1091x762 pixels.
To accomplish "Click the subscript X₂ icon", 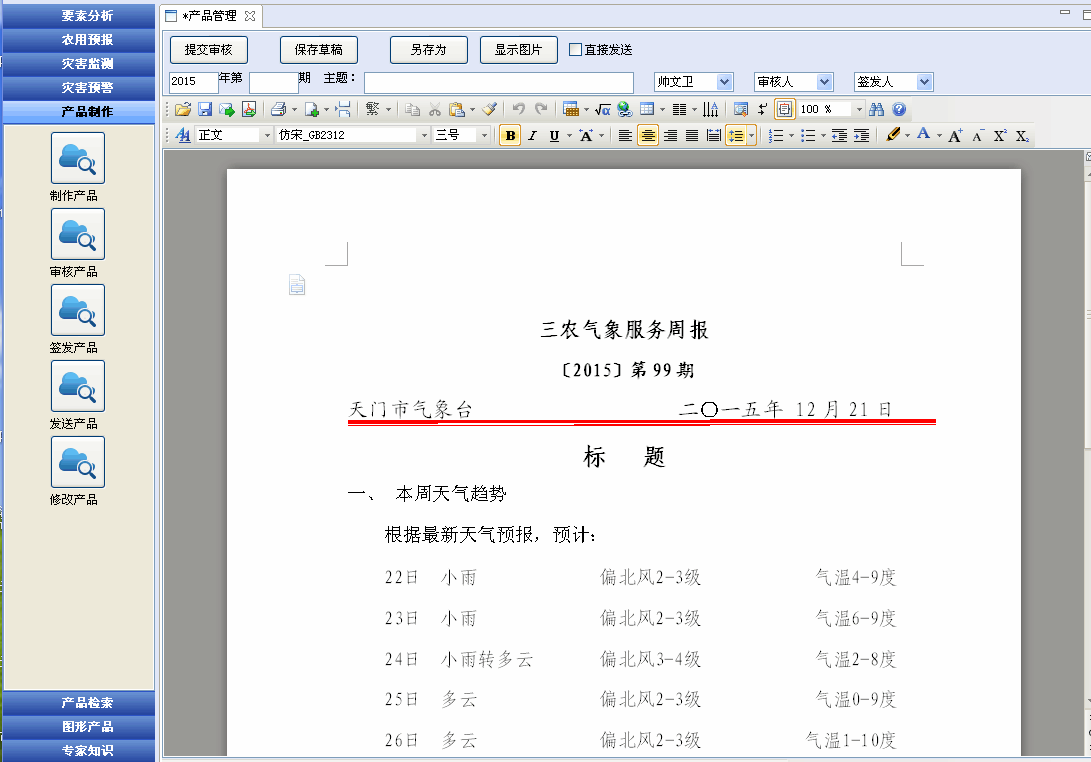I will [x=1022, y=136].
